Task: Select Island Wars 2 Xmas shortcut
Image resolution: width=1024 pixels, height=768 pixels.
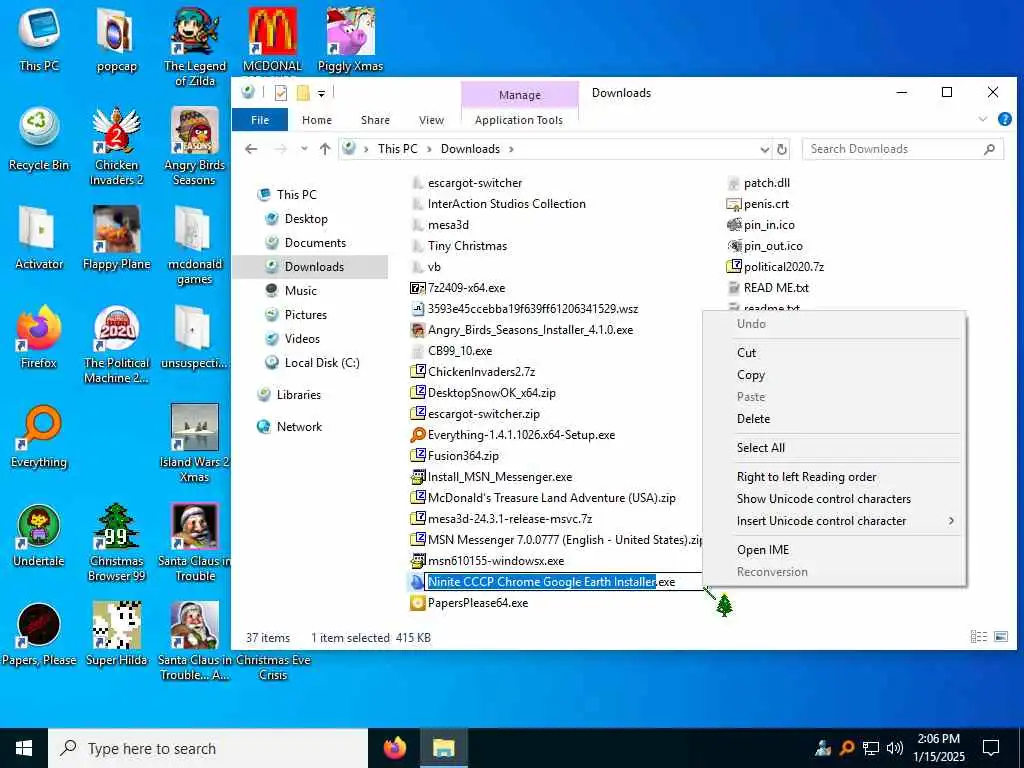Action: 195,444
